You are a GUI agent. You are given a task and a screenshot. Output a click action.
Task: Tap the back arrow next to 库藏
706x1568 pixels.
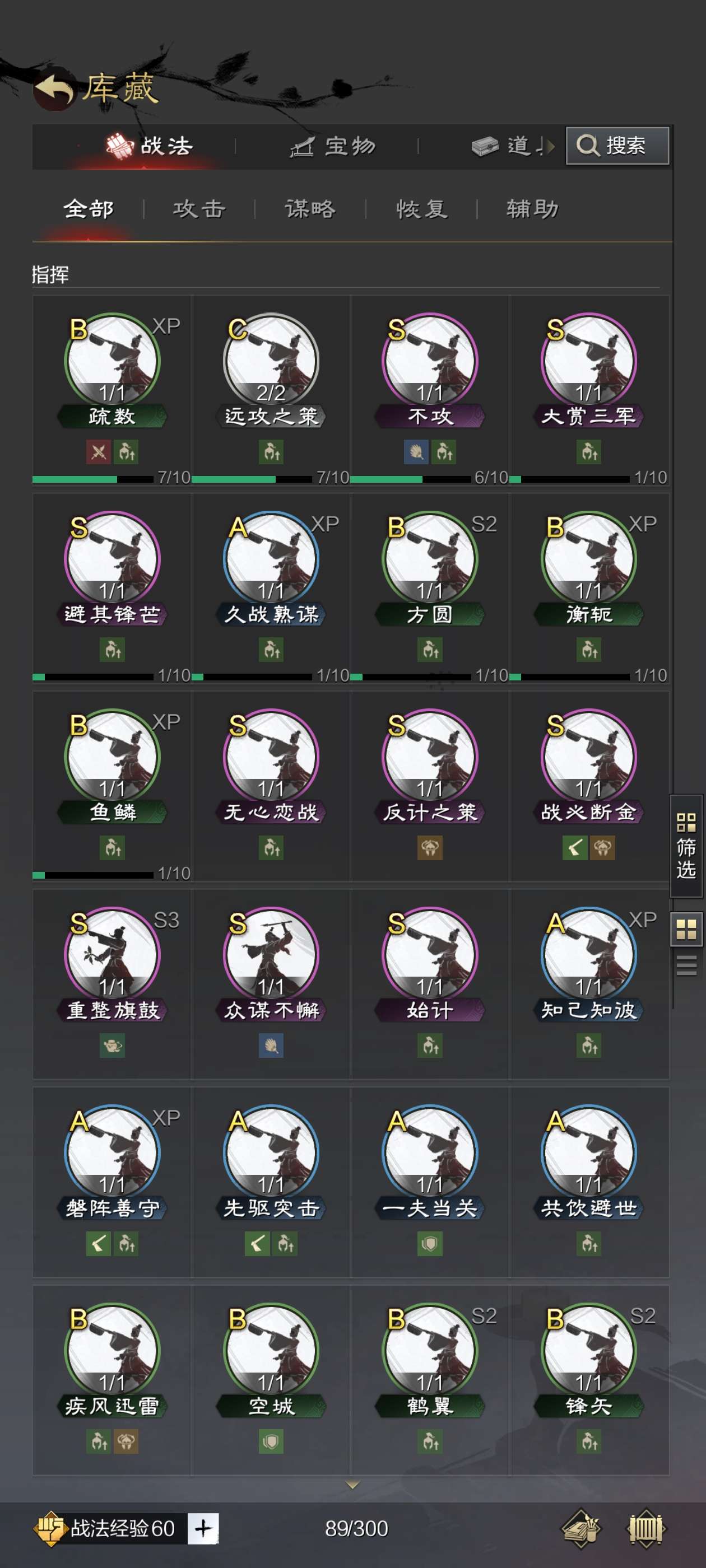pos(54,90)
